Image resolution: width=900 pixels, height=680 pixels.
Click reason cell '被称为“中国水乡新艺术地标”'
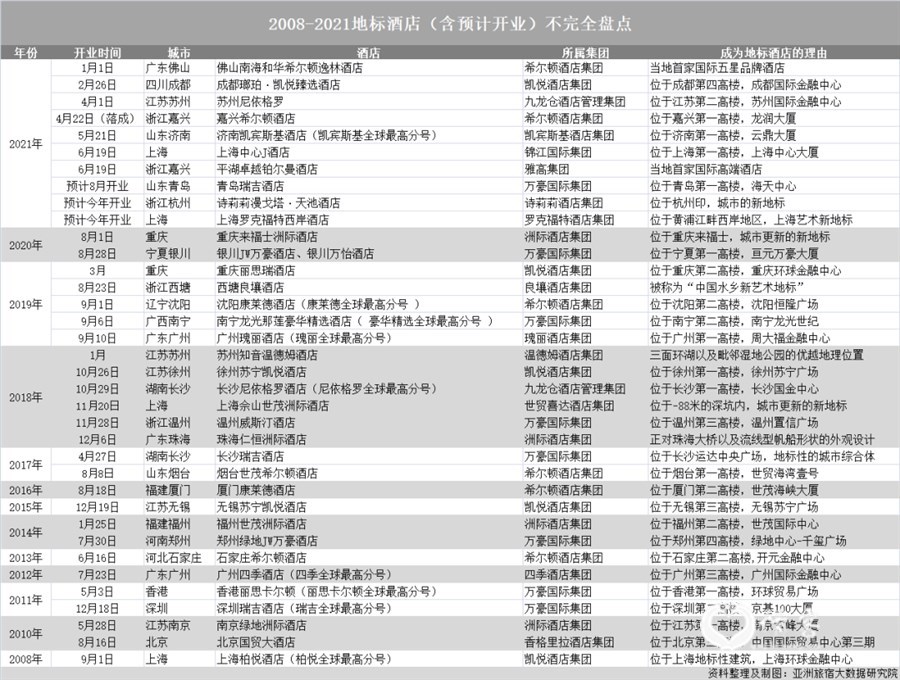click(727, 287)
